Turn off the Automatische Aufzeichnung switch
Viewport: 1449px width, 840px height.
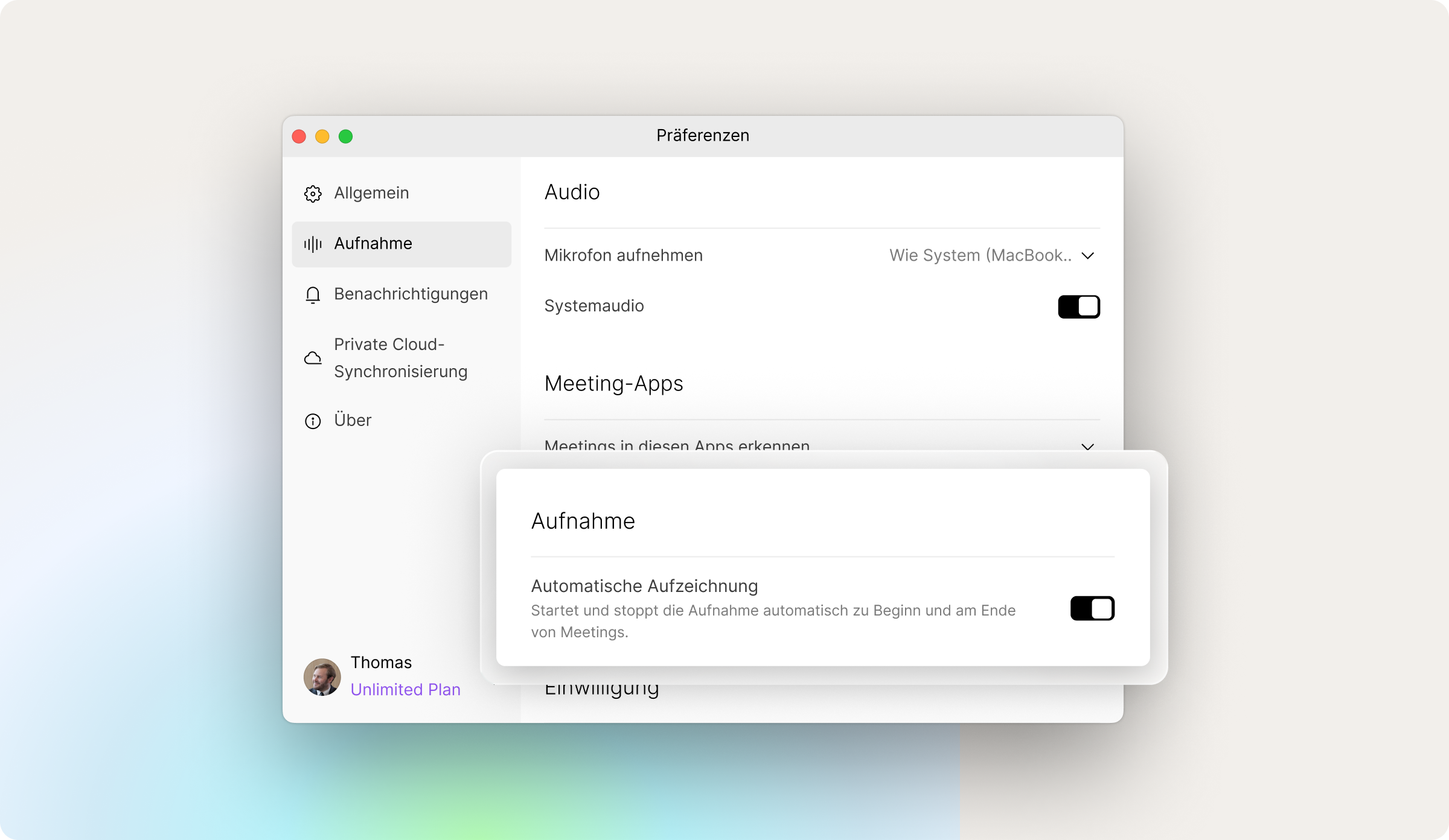[1092, 608]
